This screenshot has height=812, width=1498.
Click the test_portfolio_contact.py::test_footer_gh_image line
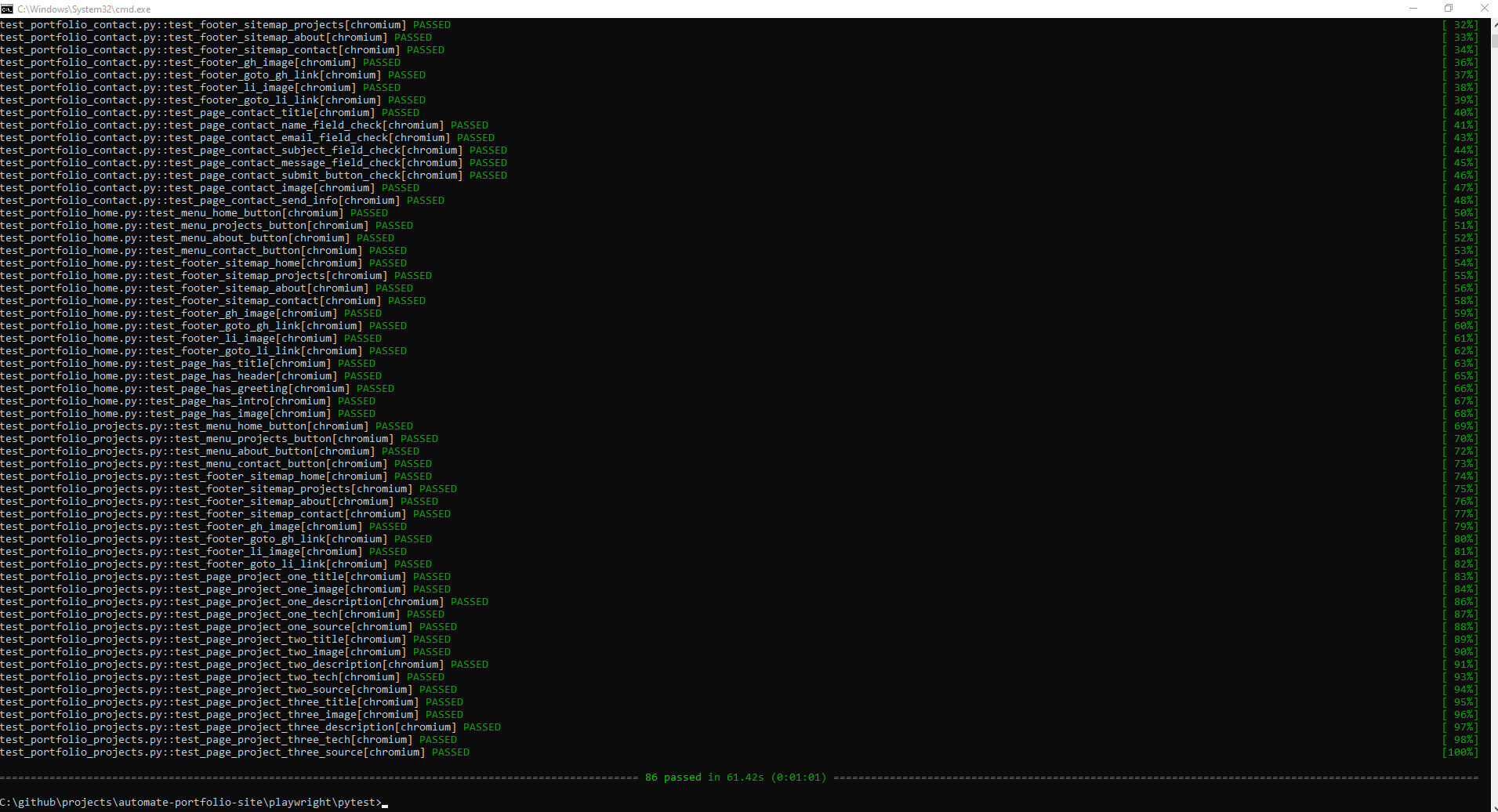200,63
